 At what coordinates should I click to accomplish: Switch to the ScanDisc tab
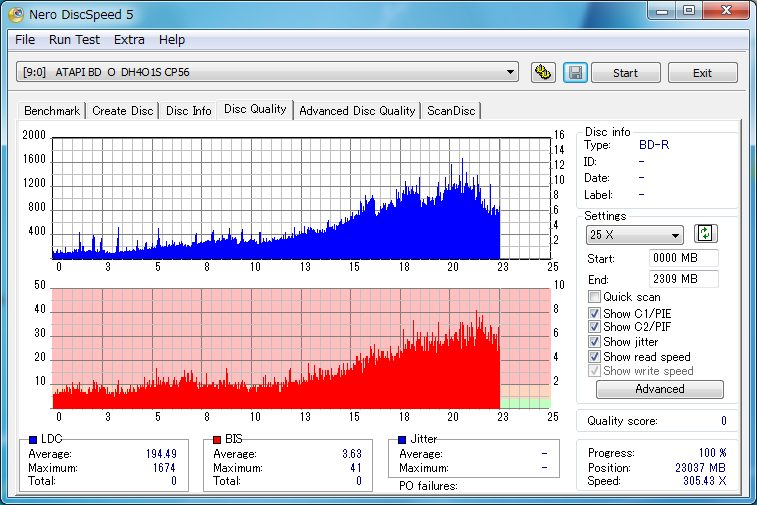coord(451,111)
